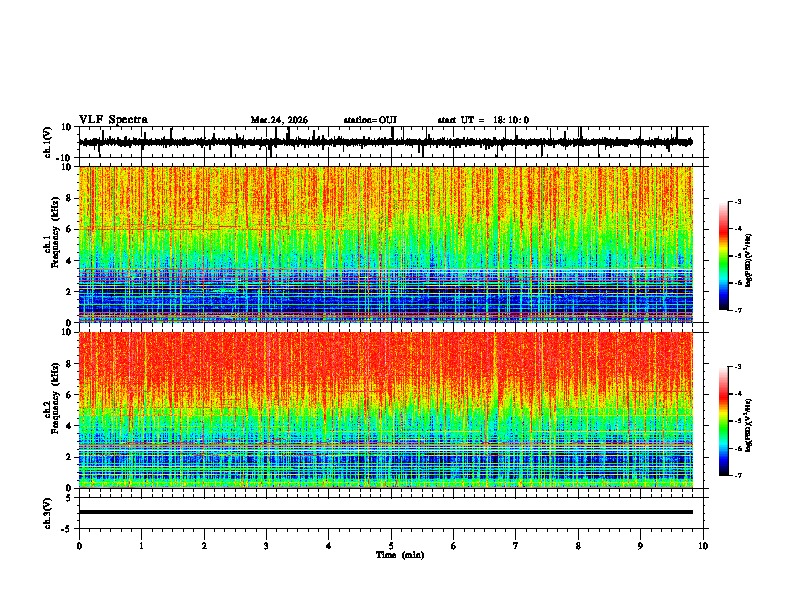The width and height of the screenshot is (792, 612).
Task: Click the ch.1 voltage waveform trace
Action: 385,142
